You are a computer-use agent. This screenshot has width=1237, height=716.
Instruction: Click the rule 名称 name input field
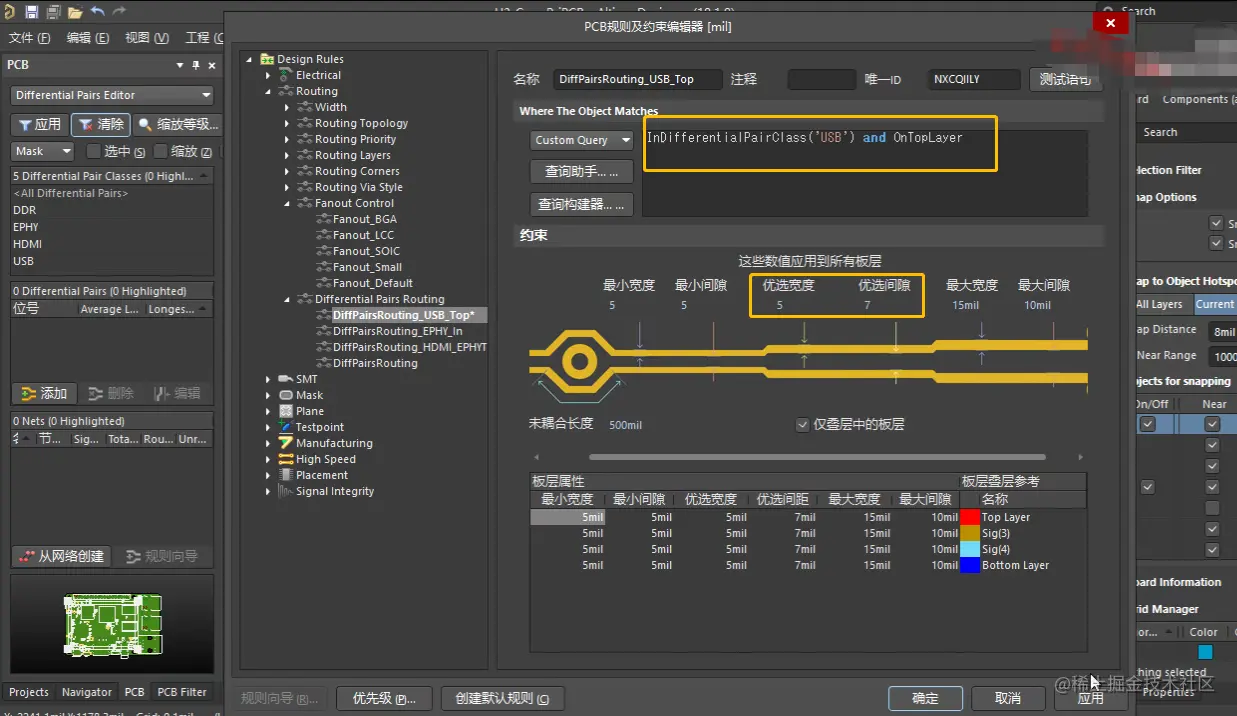(x=638, y=79)
